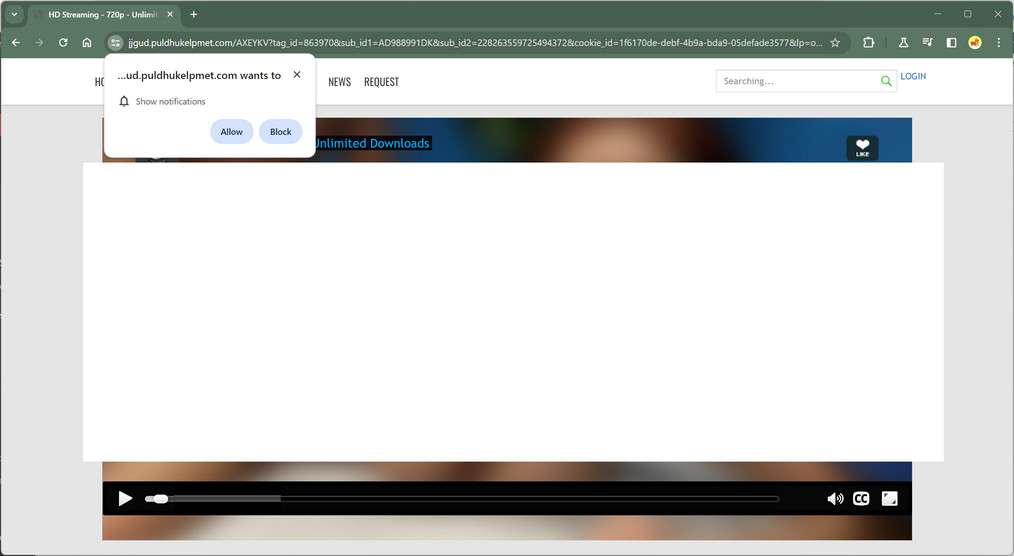Close the HD Streaming tab
This screenshot has width=1014, height=556.
click(x=170, y=14)
